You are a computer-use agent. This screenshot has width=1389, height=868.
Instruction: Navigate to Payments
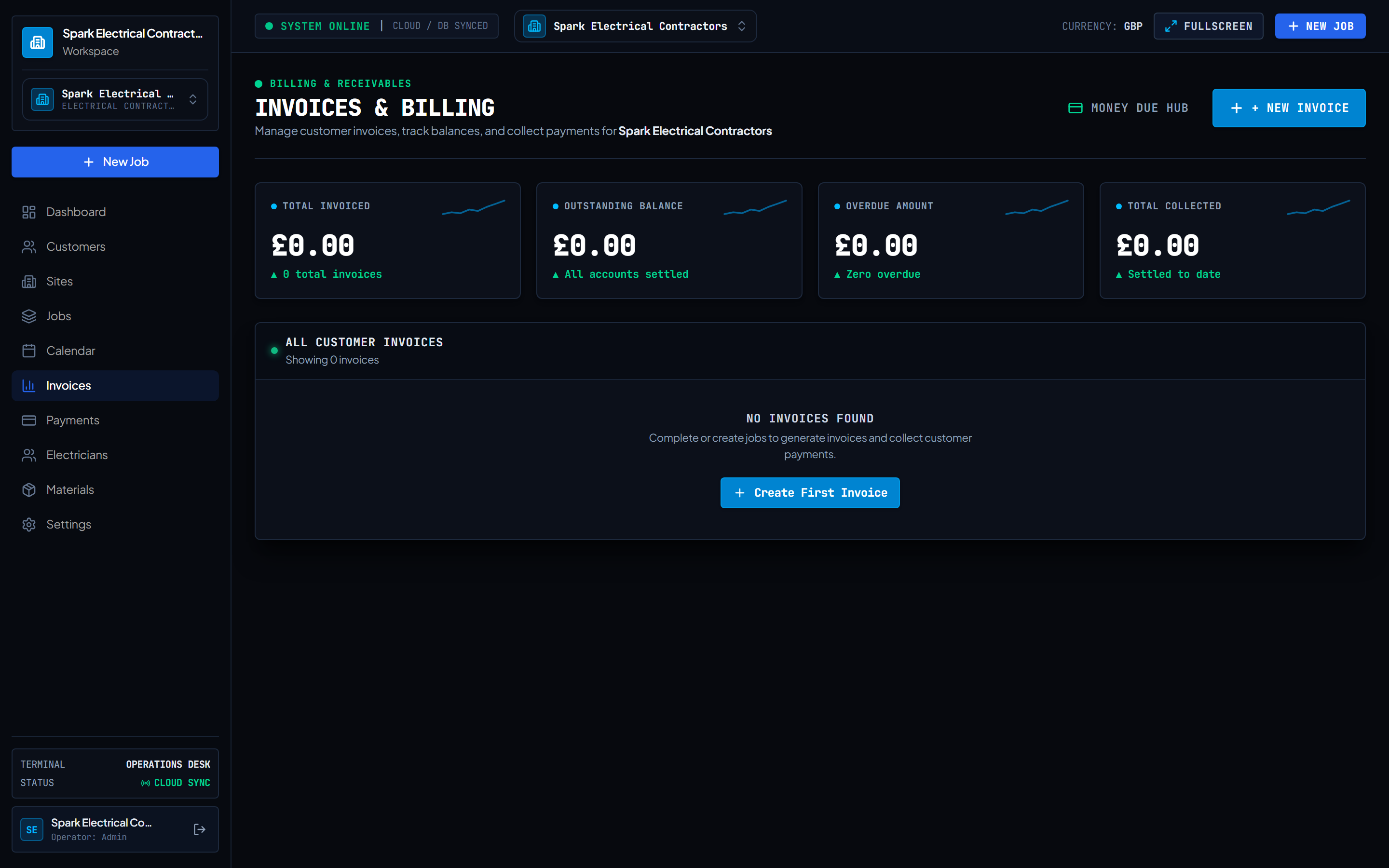pos(115,420)
